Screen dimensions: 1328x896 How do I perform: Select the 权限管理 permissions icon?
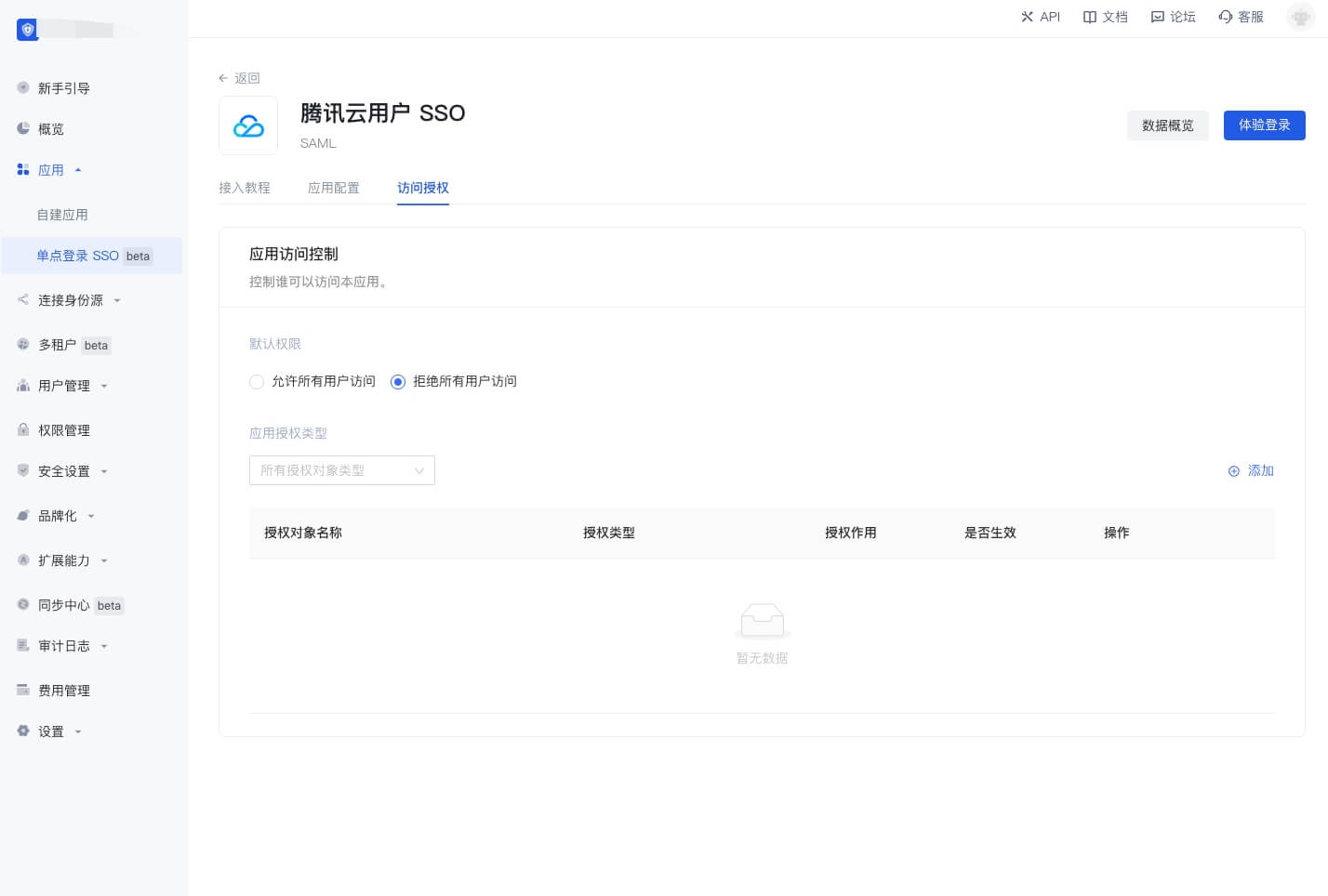[23, 429]
